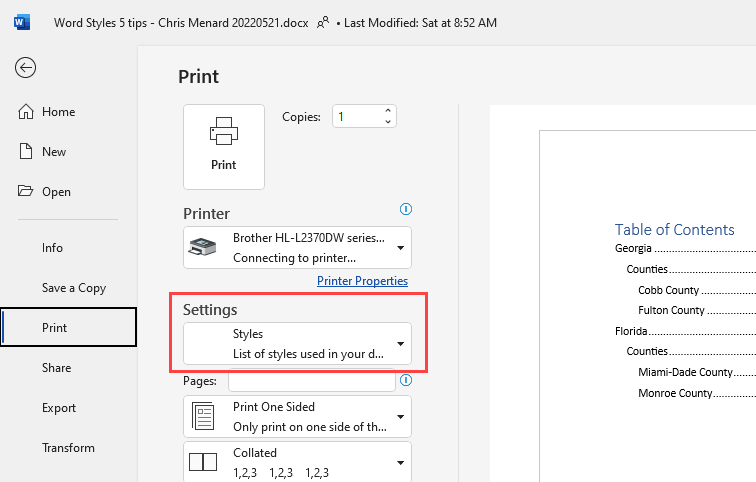Click the Fulton County entry in preview
756x482 pixels.
tap(671, 310)
